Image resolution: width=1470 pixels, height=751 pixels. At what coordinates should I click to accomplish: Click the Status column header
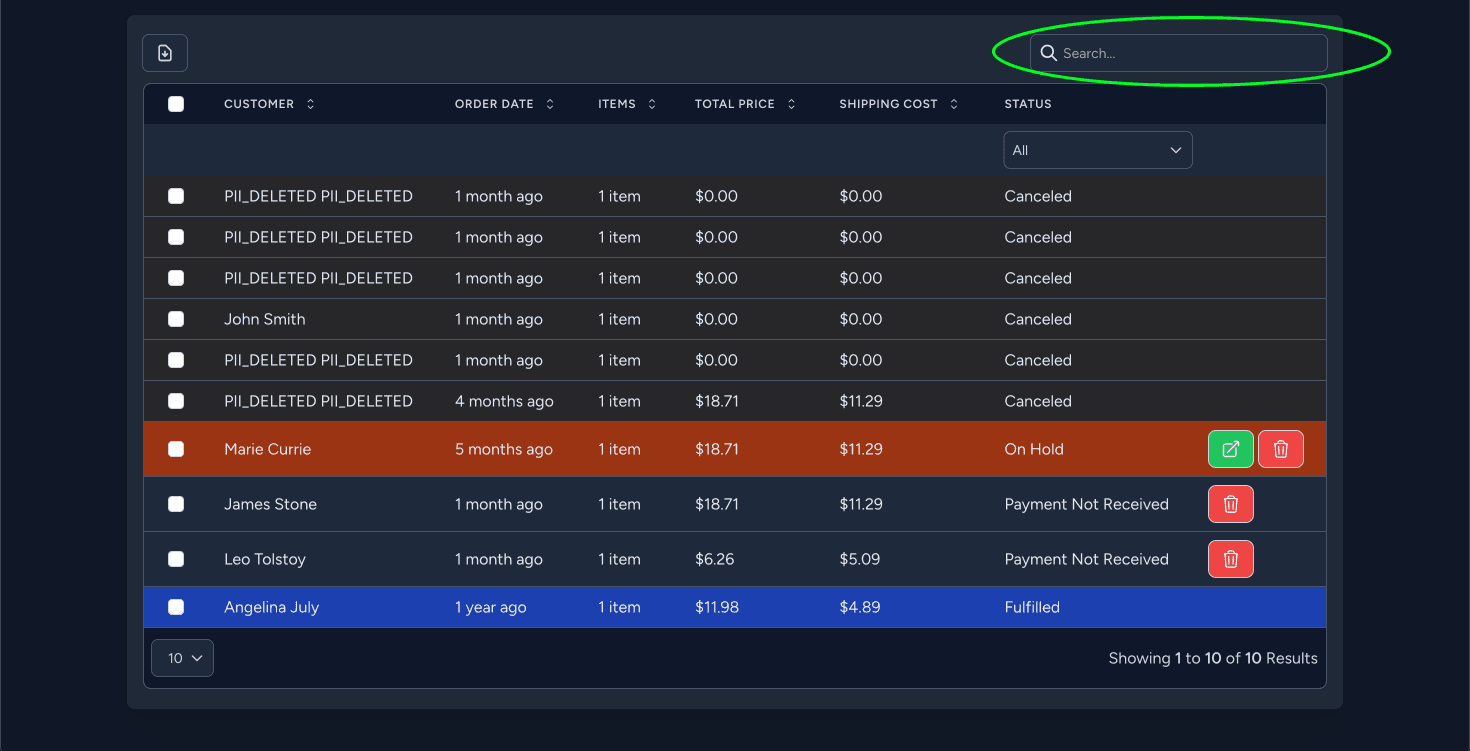click(x=1027, y=103)
